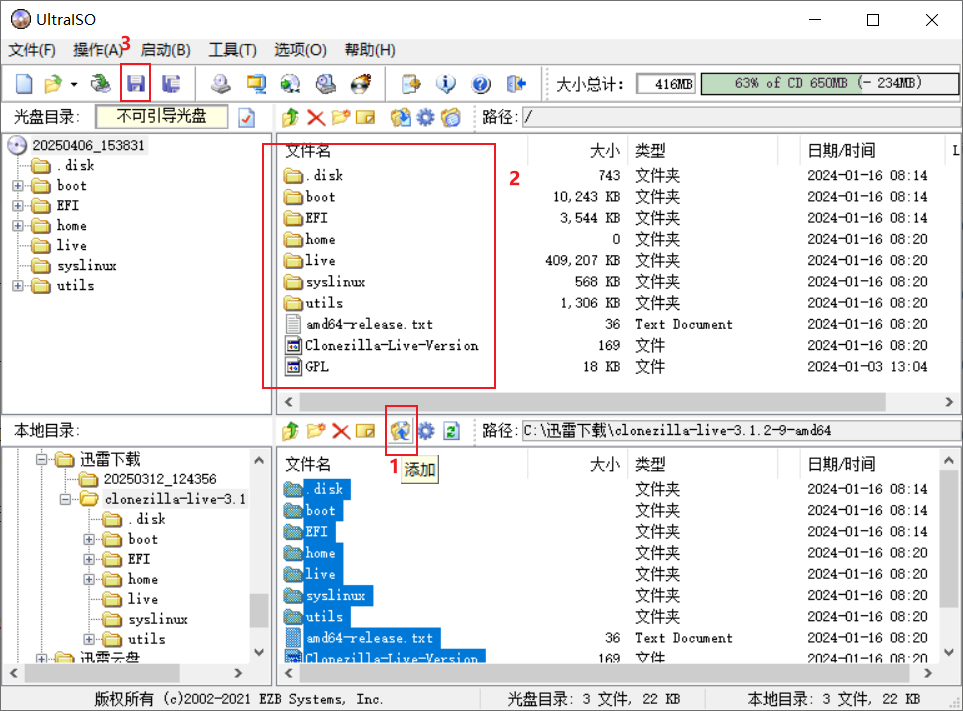Image resolution: width=963 pixels, height=711 pixels.
Task: Click the image pane Extract icon
Action: (400, 117)
